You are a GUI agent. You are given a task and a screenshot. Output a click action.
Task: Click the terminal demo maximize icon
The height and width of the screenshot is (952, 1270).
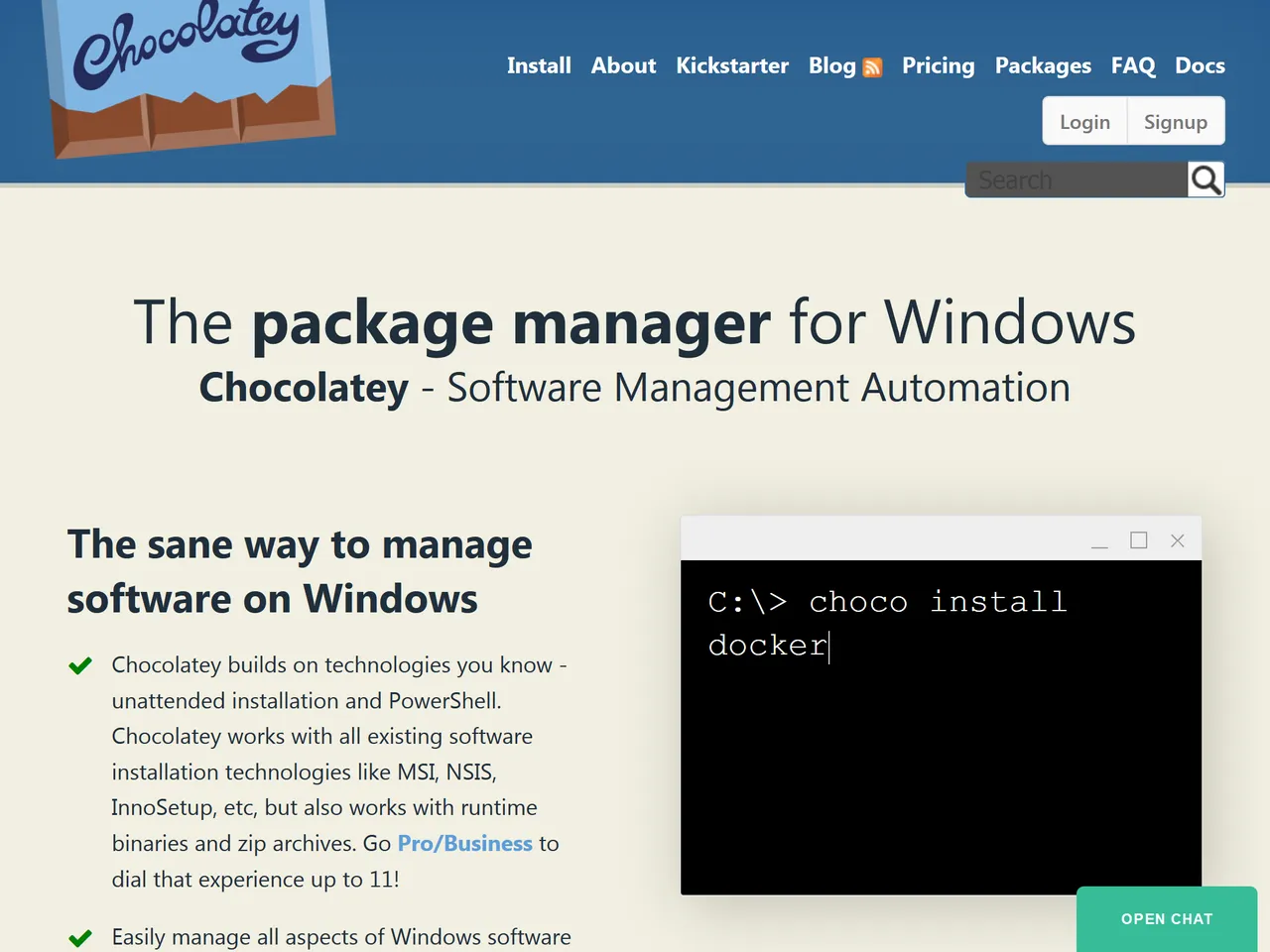pyautogui.click(x=1139, y=540)
